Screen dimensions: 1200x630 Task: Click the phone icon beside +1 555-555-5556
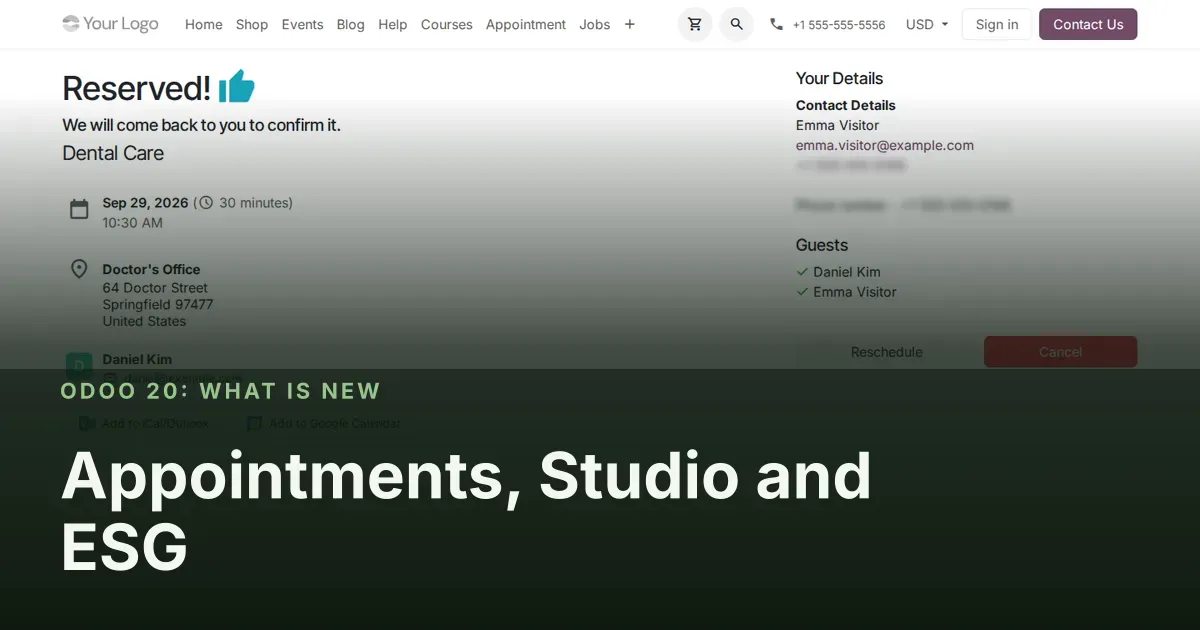coord(776,24)
